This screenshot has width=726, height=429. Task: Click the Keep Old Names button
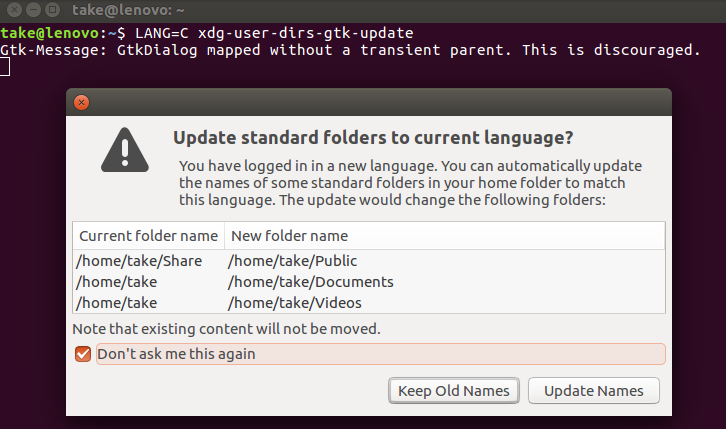pos(454,391)
